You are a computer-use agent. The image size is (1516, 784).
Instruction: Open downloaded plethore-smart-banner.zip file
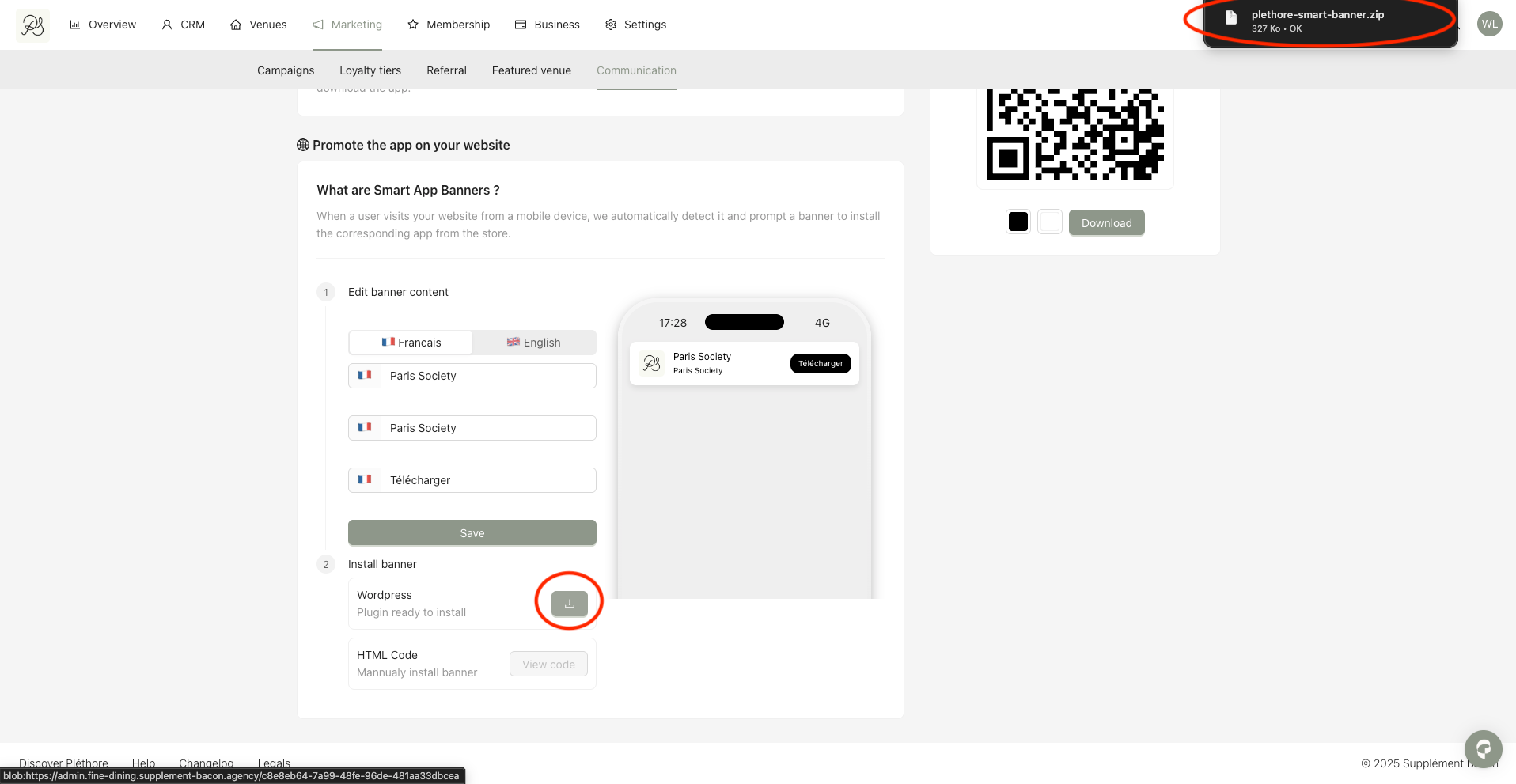[x=1330, y=21]
